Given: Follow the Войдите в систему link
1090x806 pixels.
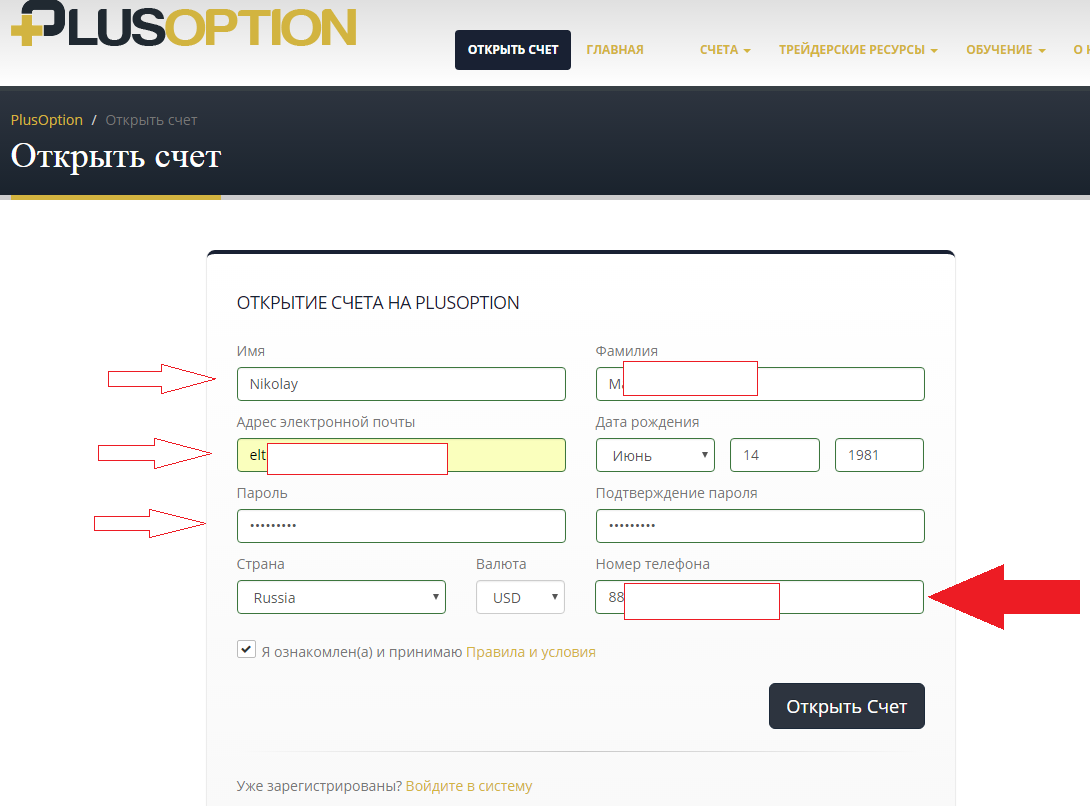Looking at the screenshot, I should click(469, 786).
